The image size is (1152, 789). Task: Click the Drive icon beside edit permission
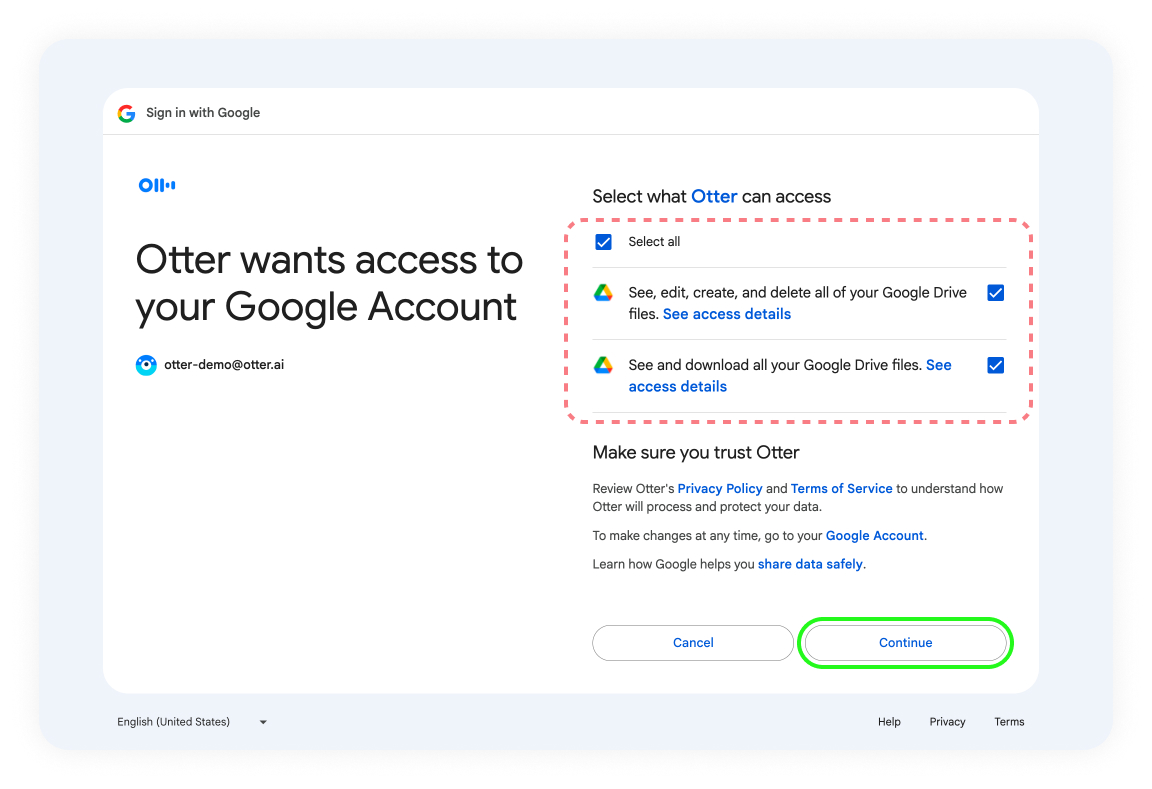[x=603, y=292]
